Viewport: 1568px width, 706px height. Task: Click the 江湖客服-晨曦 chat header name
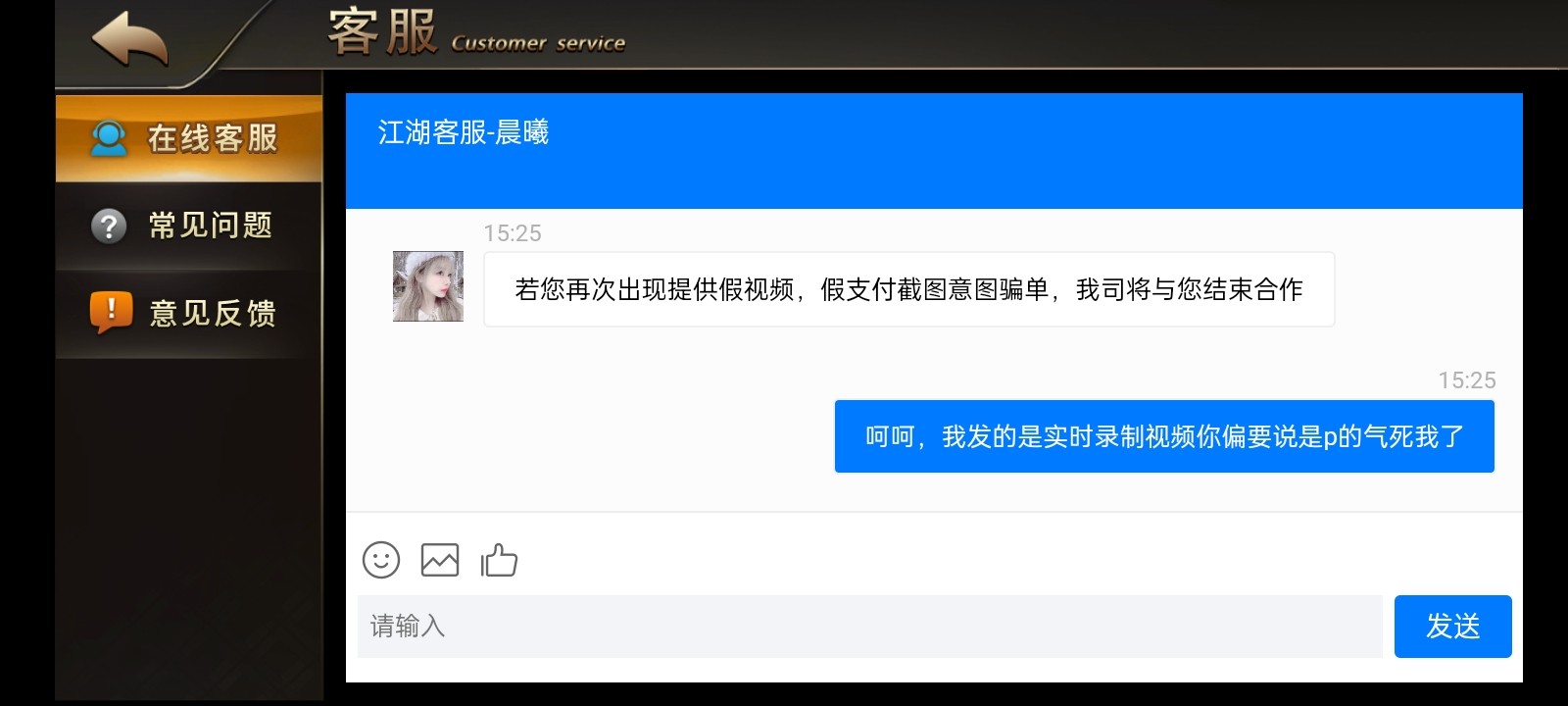click(x=464, y=132)
